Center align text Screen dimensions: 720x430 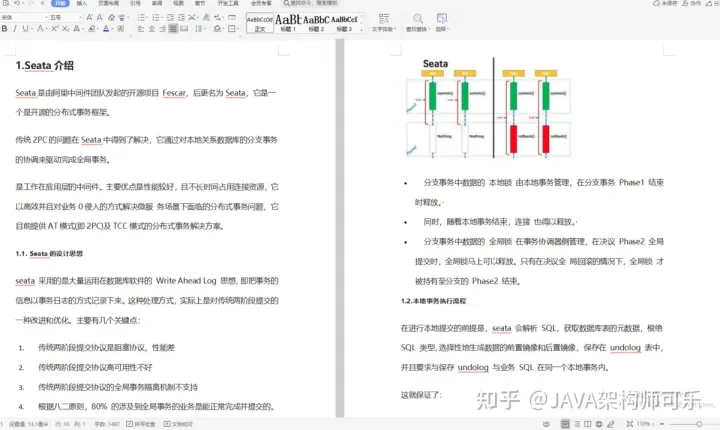152,28
